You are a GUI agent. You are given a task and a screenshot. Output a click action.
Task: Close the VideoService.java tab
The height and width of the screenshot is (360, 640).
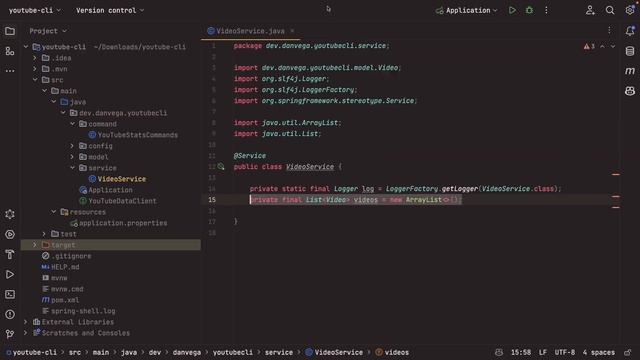pos(292,31)
